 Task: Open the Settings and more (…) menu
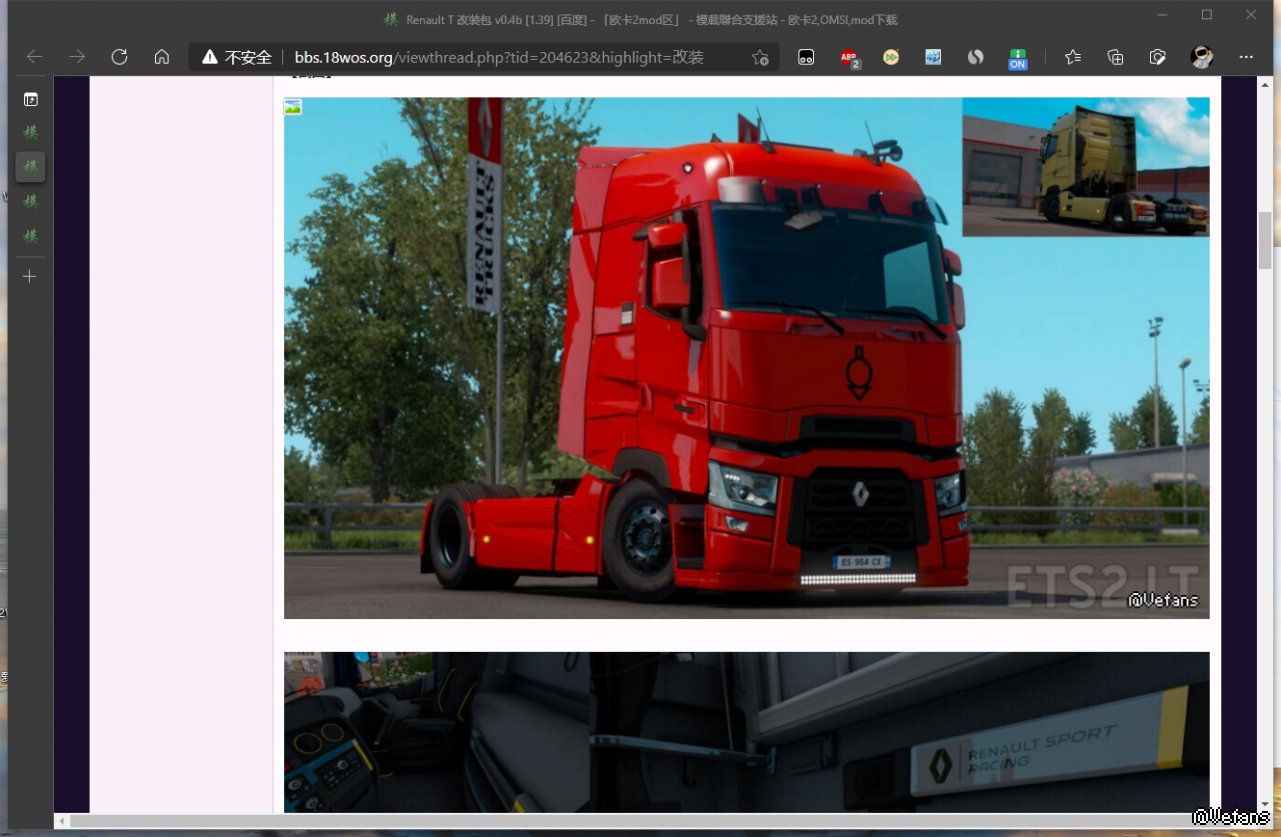(1246, 57)
